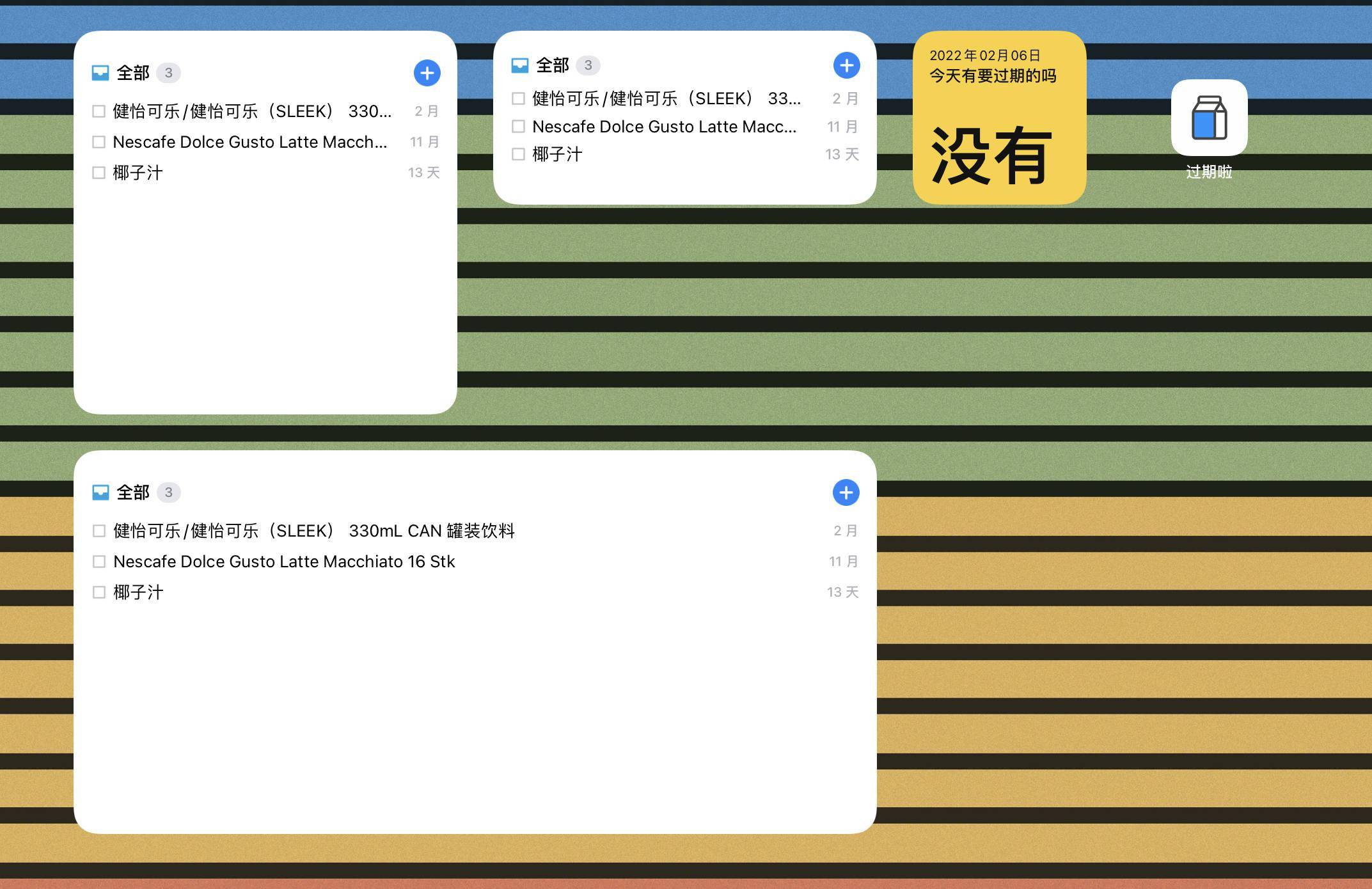Open the 全部 list from the top-left widget header
This screenshot has height=889, width=1372.
[x=132, y=72]
